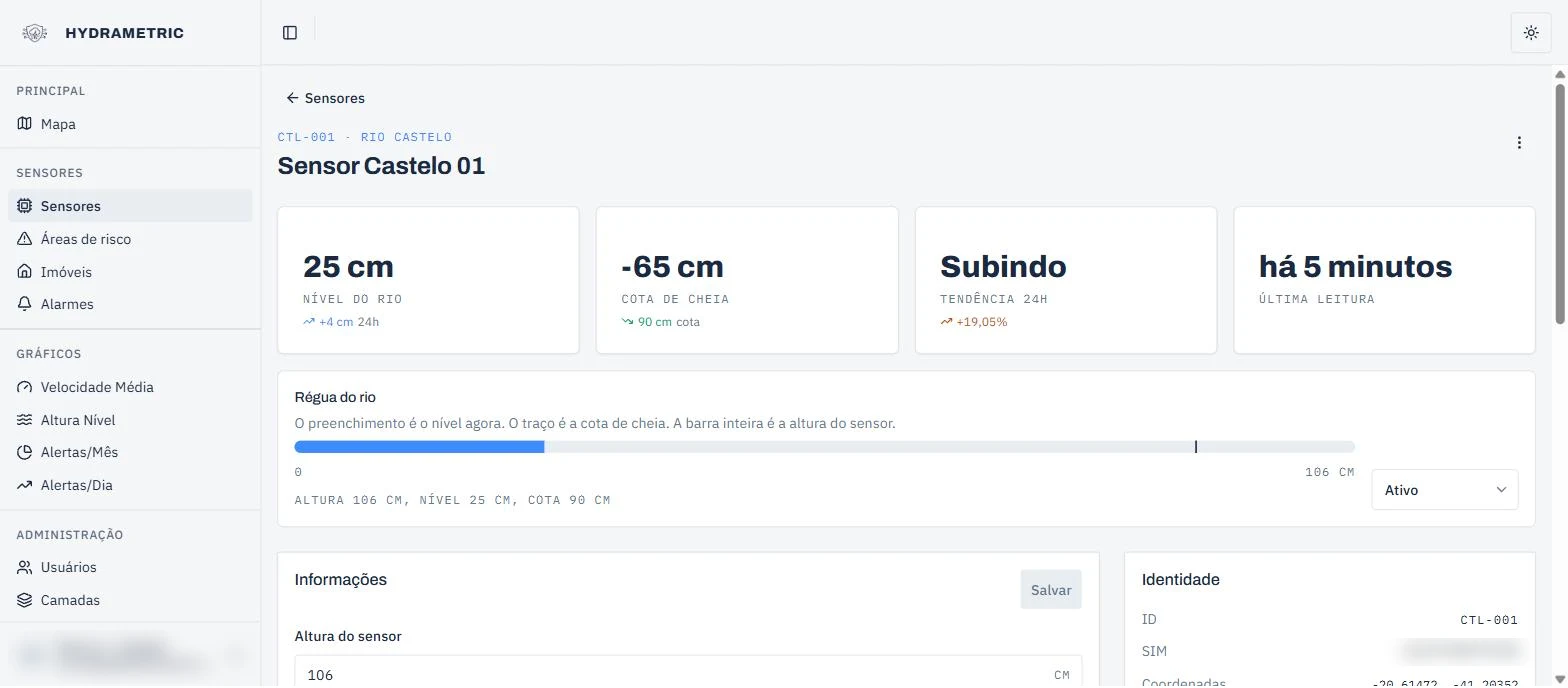
Task: Click the CTL-001 · RIO CASTELO breadcrumb text
Action: click(365, 137)
